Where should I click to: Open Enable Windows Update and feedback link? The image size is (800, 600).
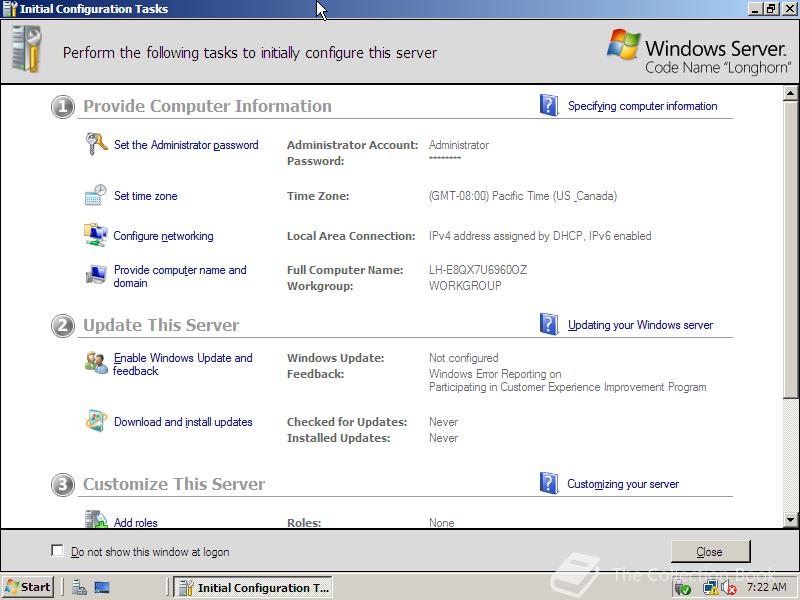(x=183, y=364)
